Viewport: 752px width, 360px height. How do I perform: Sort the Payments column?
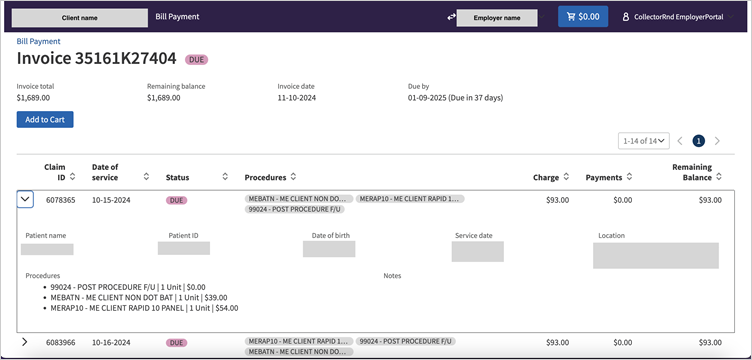[x=629, y=177]
